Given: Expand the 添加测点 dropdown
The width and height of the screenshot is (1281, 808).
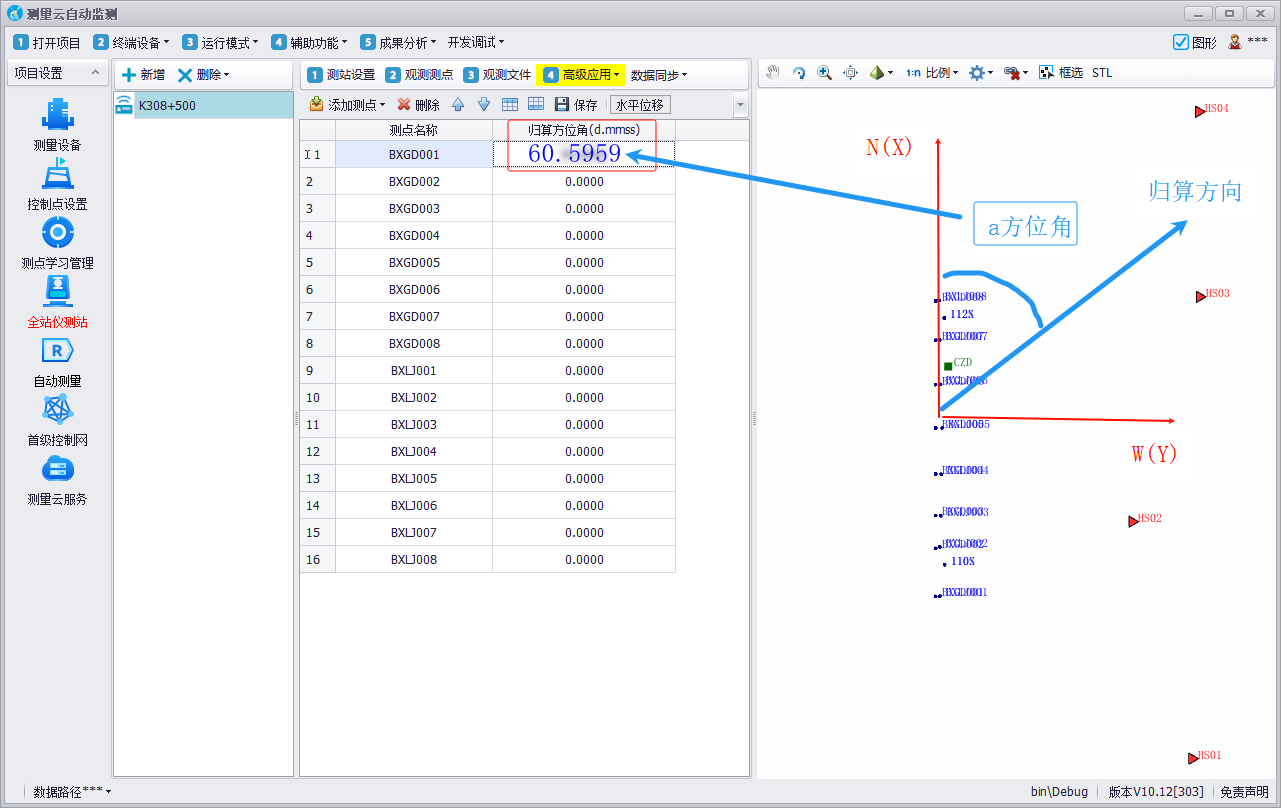Looking at the screenshot, I should click(x=347, y=105).
